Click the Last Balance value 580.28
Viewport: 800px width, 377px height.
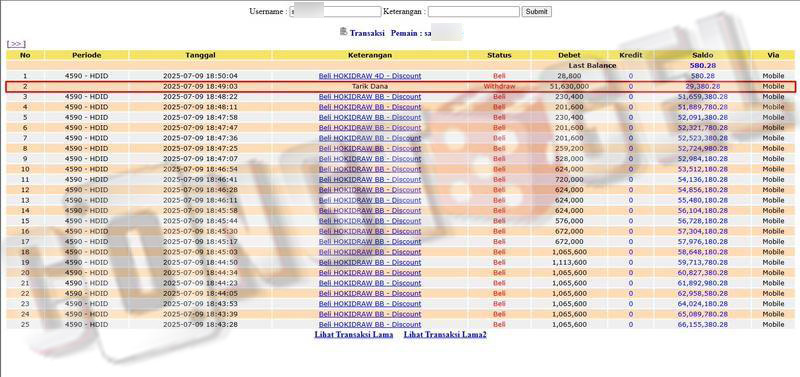coord(703,66)
